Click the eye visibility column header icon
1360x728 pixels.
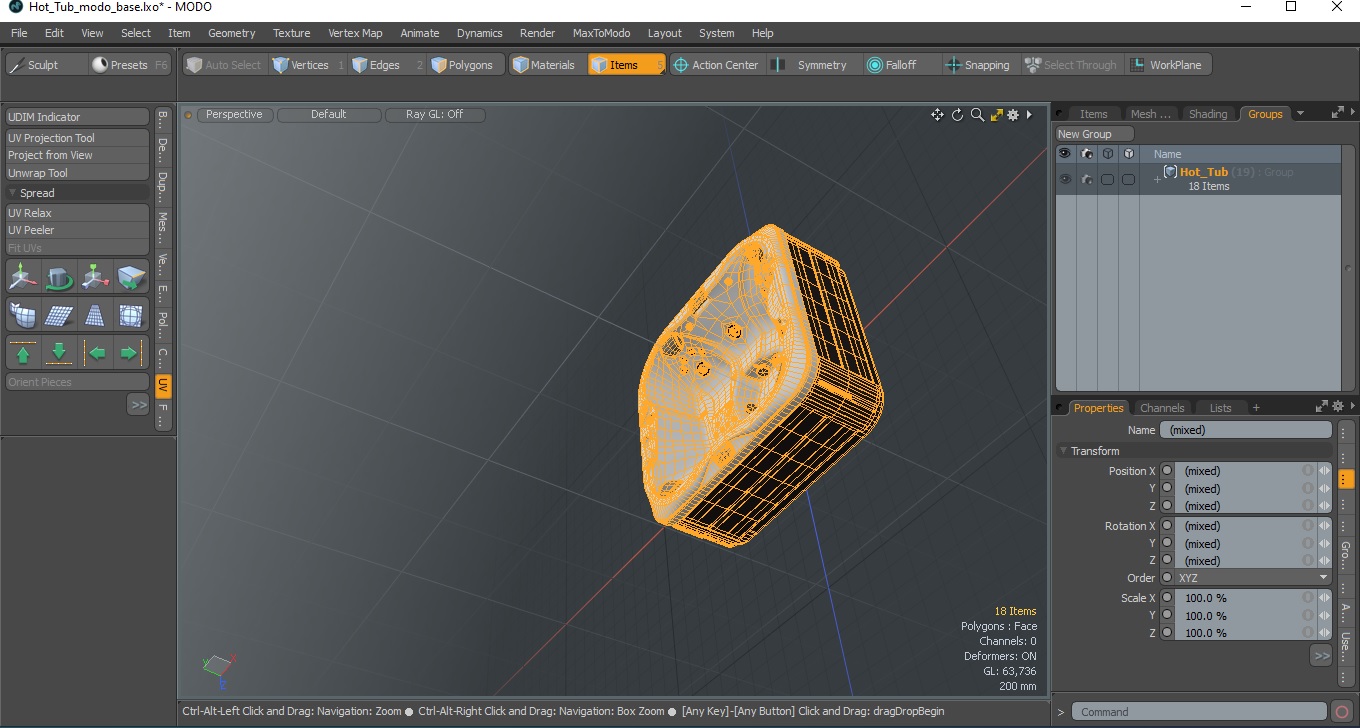click(x=1065, y=154)
